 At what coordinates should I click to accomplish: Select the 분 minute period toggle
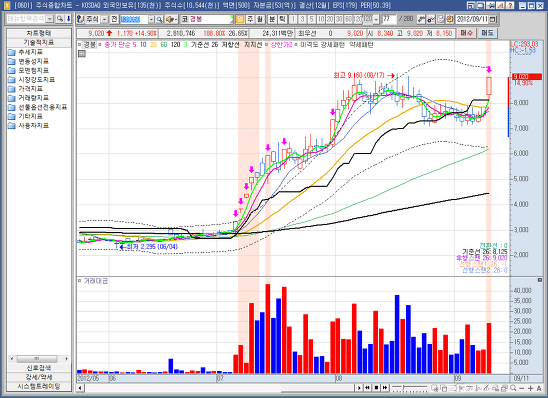272,19
